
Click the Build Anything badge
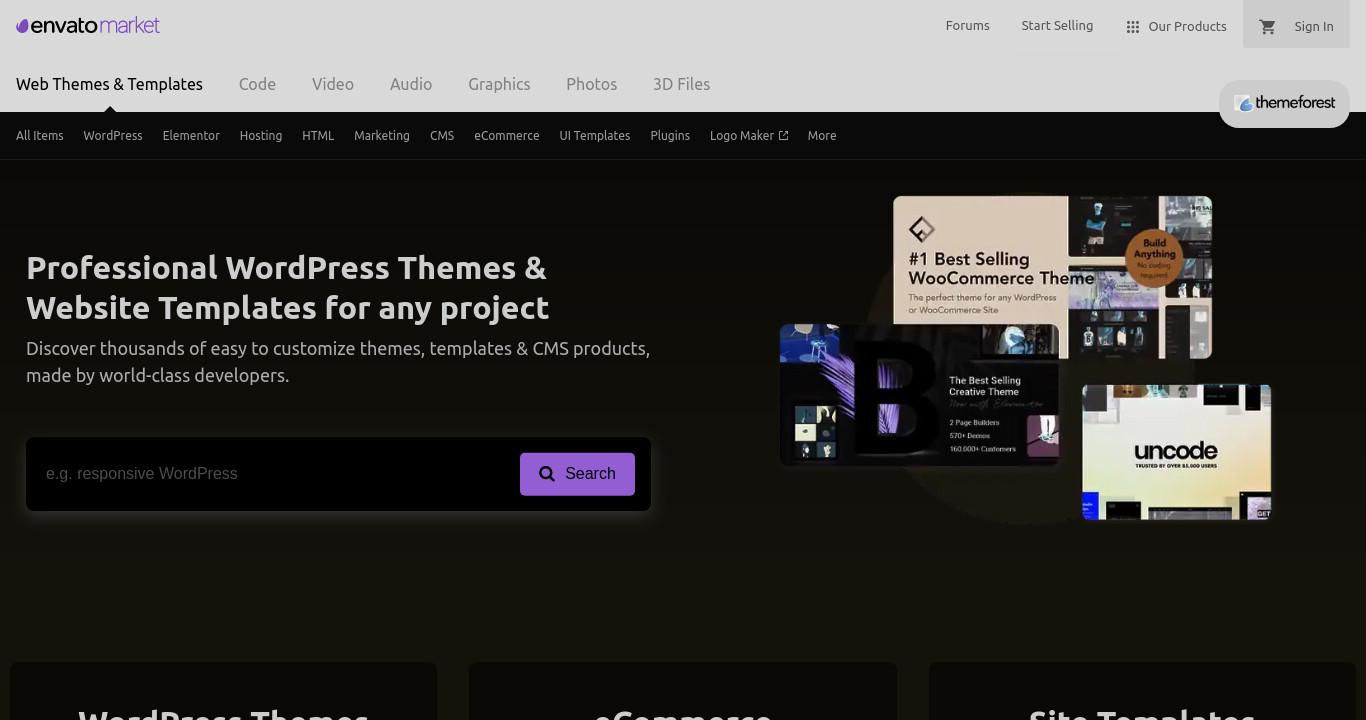[1154, 260]
